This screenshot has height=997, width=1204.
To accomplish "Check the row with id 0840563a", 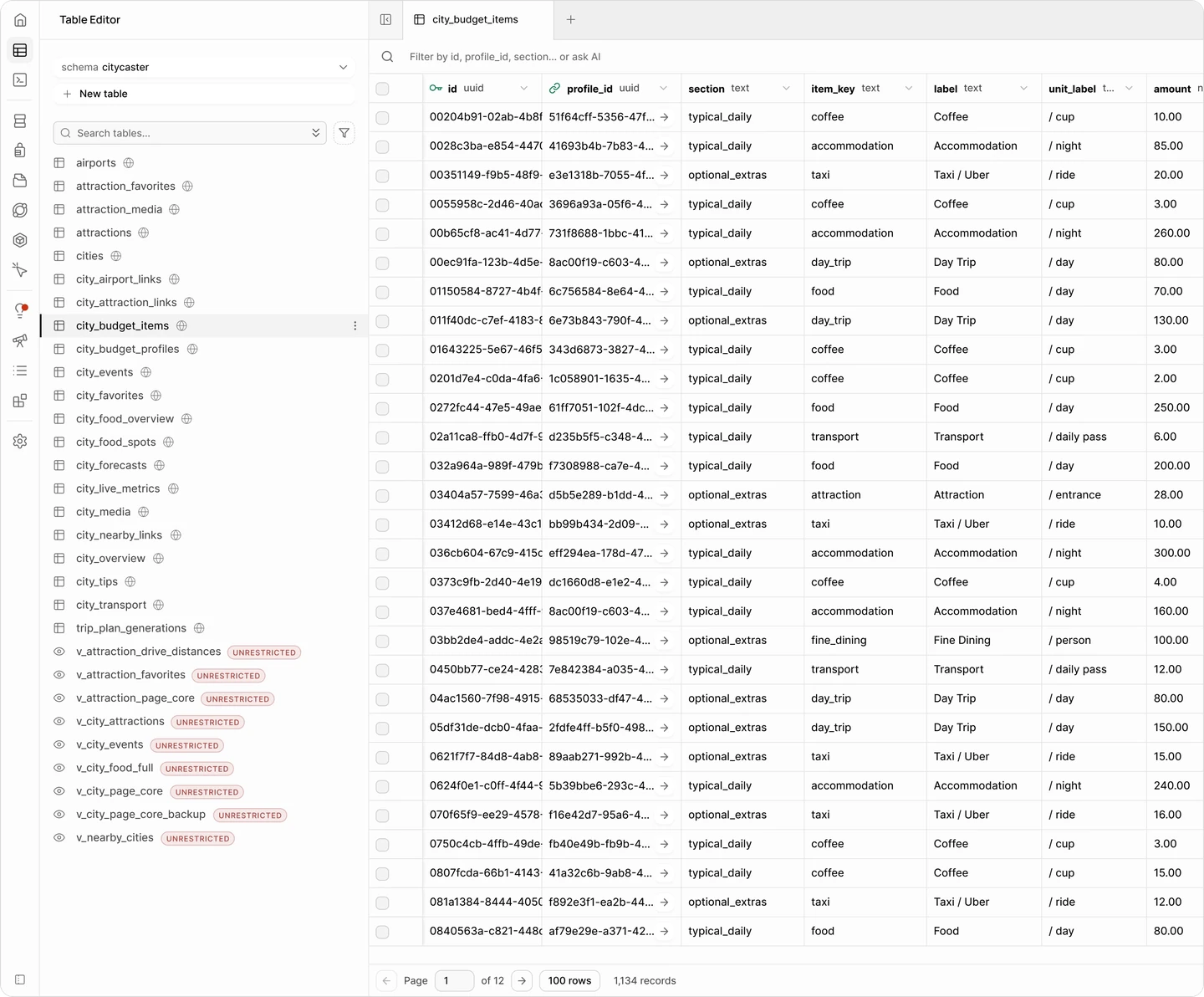I will (x=382, y=932).
